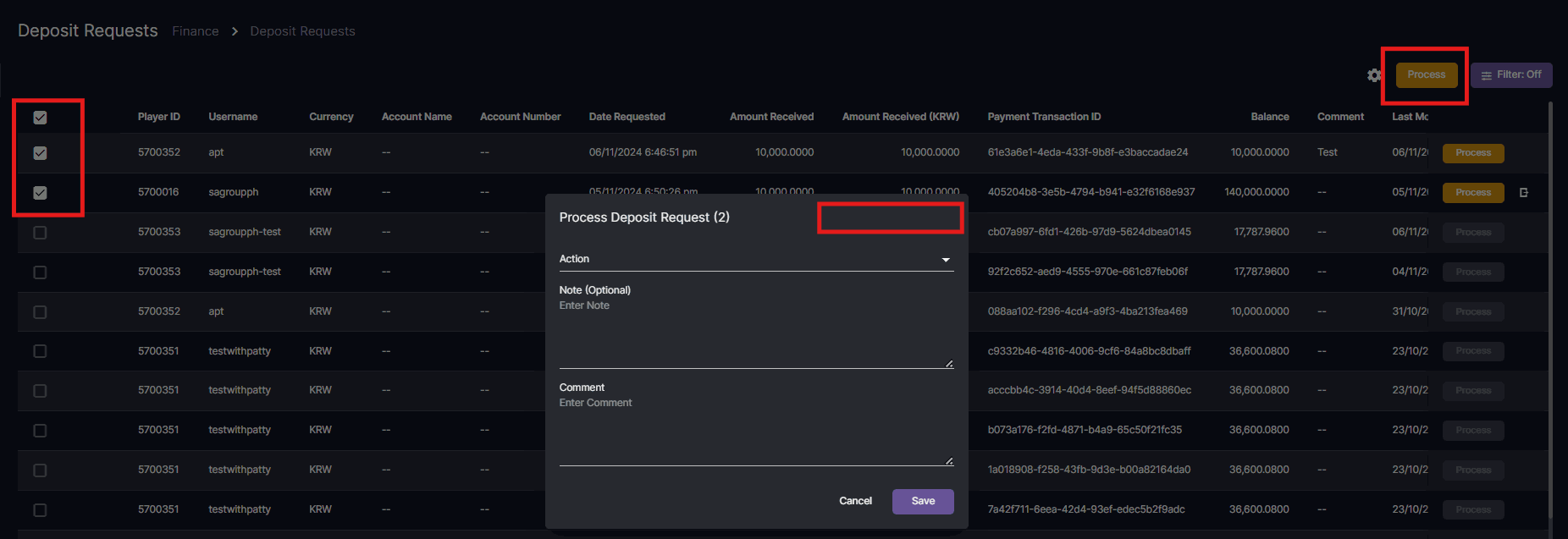This screenshot has height=539, width=1568.
Task: Open the Action dropdown in the dialog
Action: point(756,259)
